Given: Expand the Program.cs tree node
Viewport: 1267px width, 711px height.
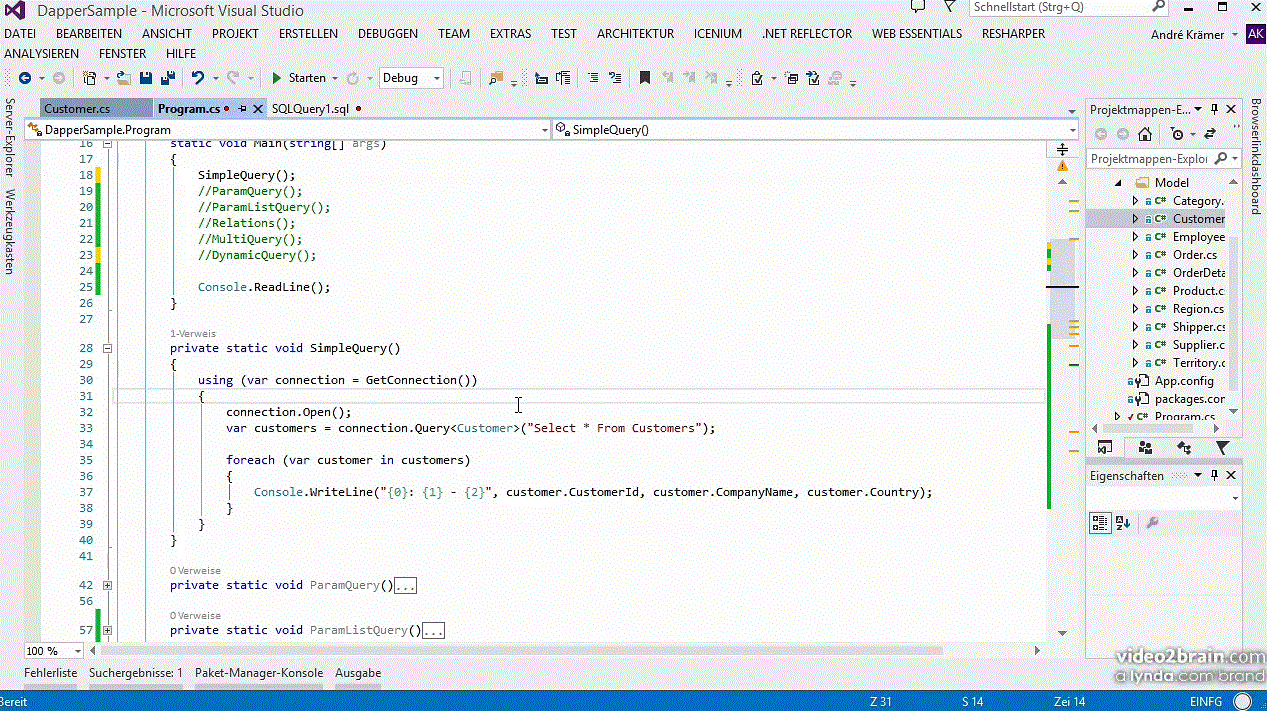Looking at the screenshot, I should 1119,417.
